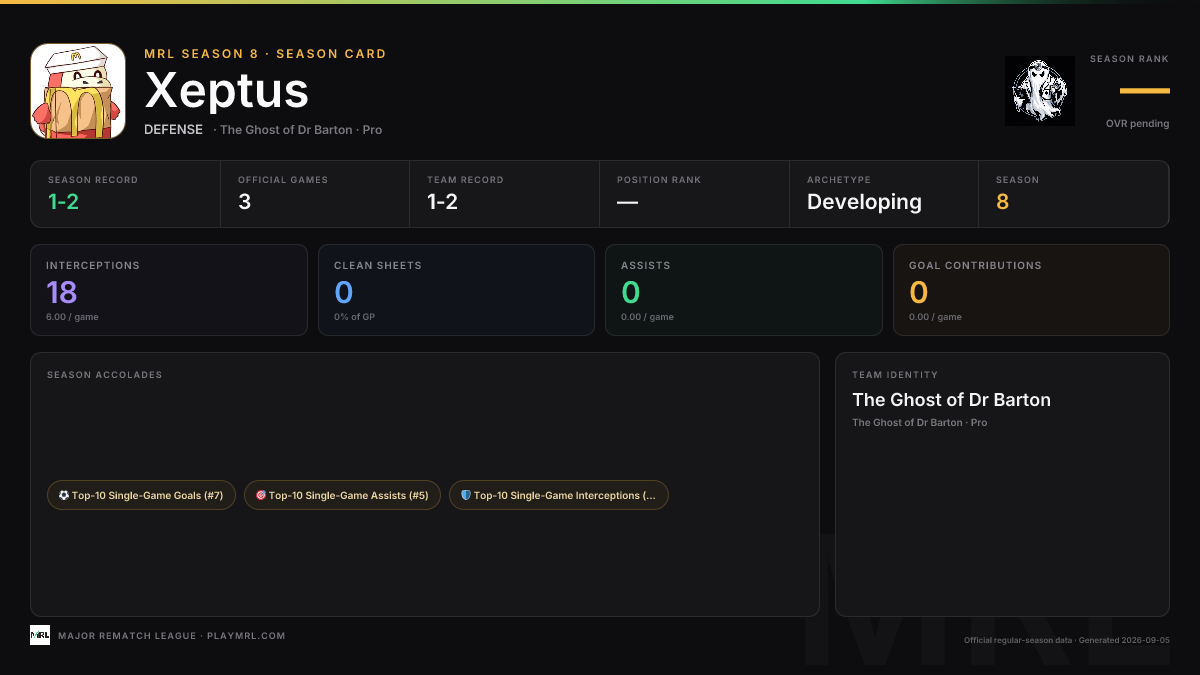
Task: Click MRL Season 8 · Season Card label
Action: [265, 54]
